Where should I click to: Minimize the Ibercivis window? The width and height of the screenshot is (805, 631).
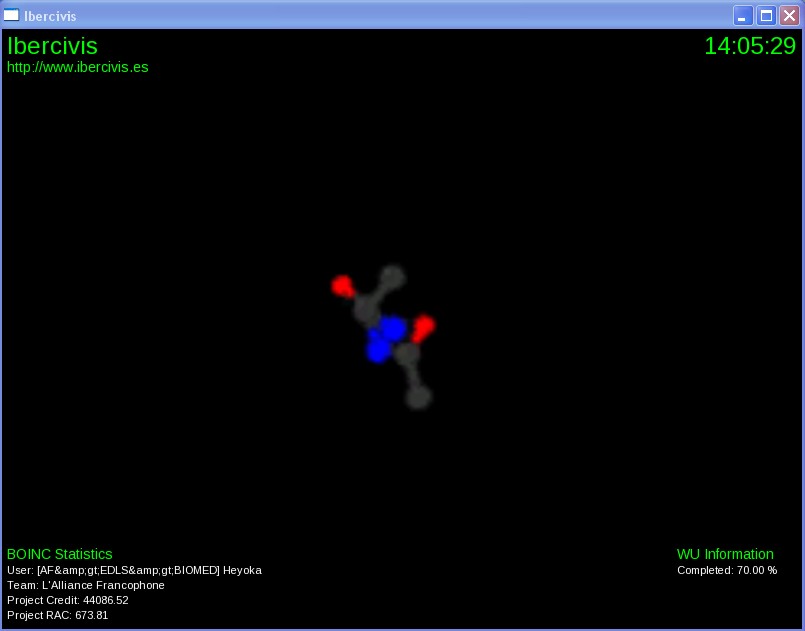click(x=743, y=15)
